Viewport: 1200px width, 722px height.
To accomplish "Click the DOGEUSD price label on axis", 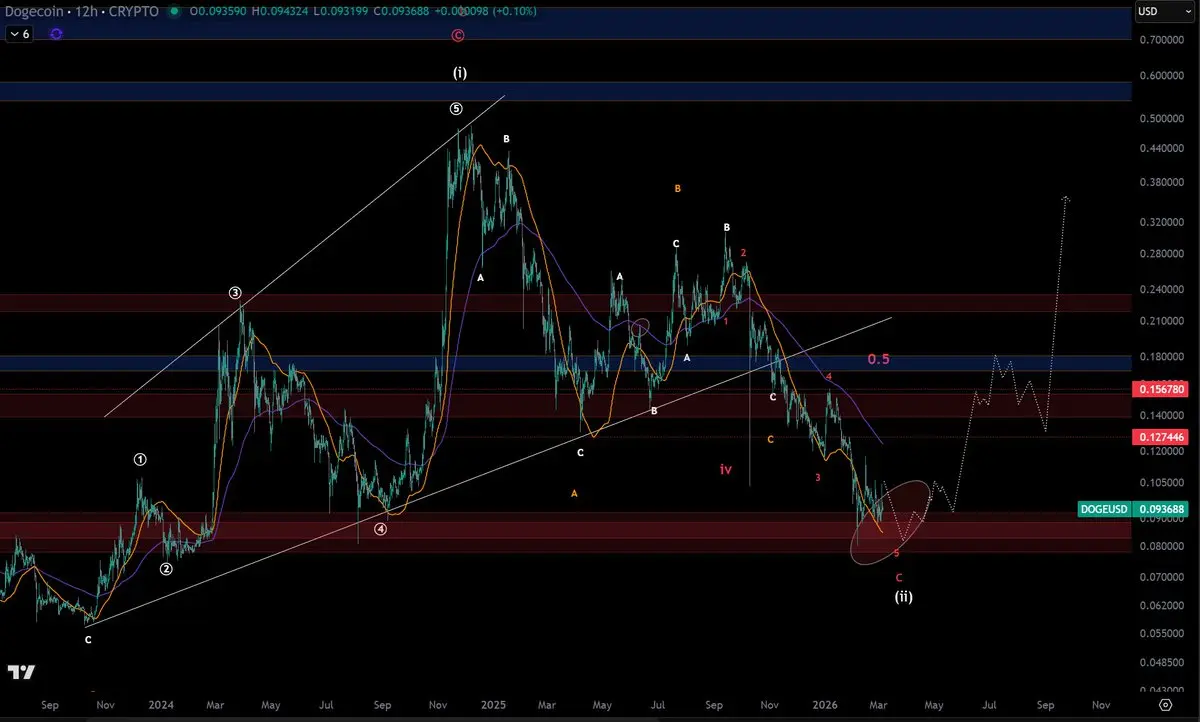I will tap(1104, 509).
